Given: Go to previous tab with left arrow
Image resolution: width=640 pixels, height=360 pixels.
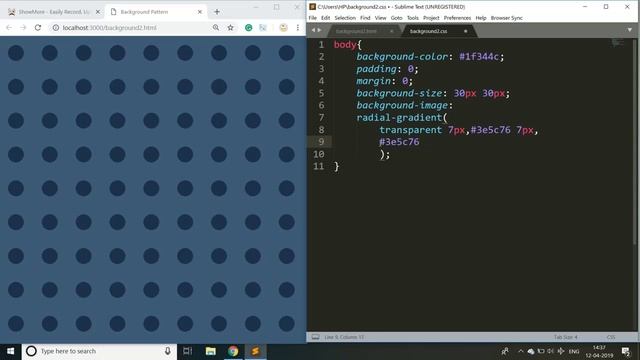Looking at the screenshot, I should (x=313, y=30).
